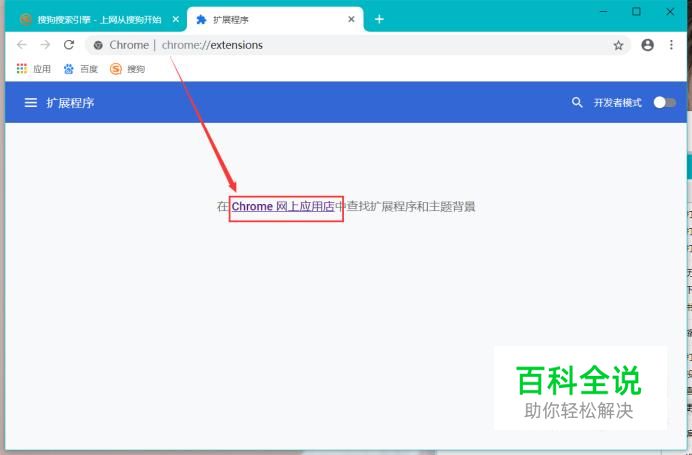Bookmark this page with the star icon
Image resolution: width=692 pixels, height=455 pixels.
click(x=618, y=45)
